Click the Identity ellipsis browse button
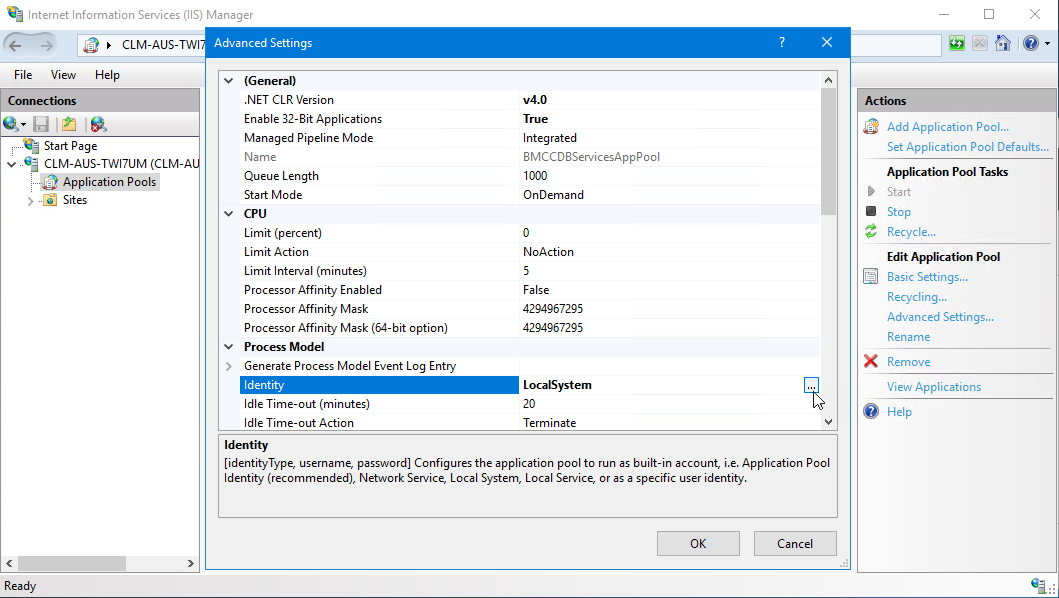Viewport: 1059px width, 598px height. tap(811, 385)
